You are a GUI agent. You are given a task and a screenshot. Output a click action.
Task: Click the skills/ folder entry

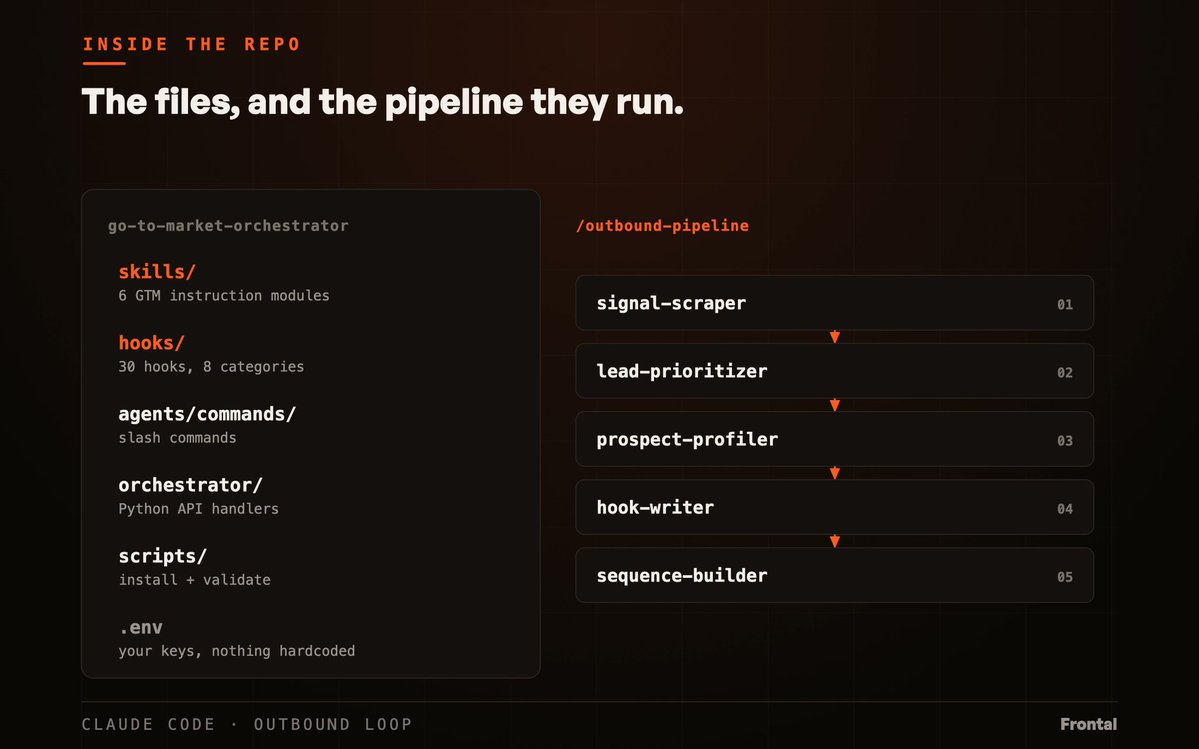(x=157, y=271)
